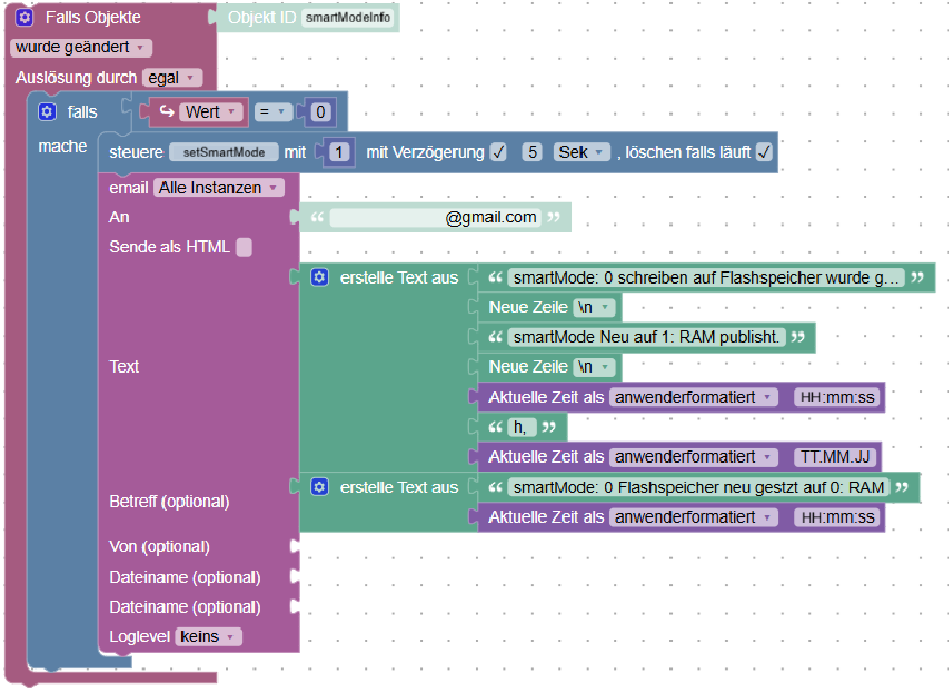Click the gear icon on Falls Objekte block

(x=25, y=18)
